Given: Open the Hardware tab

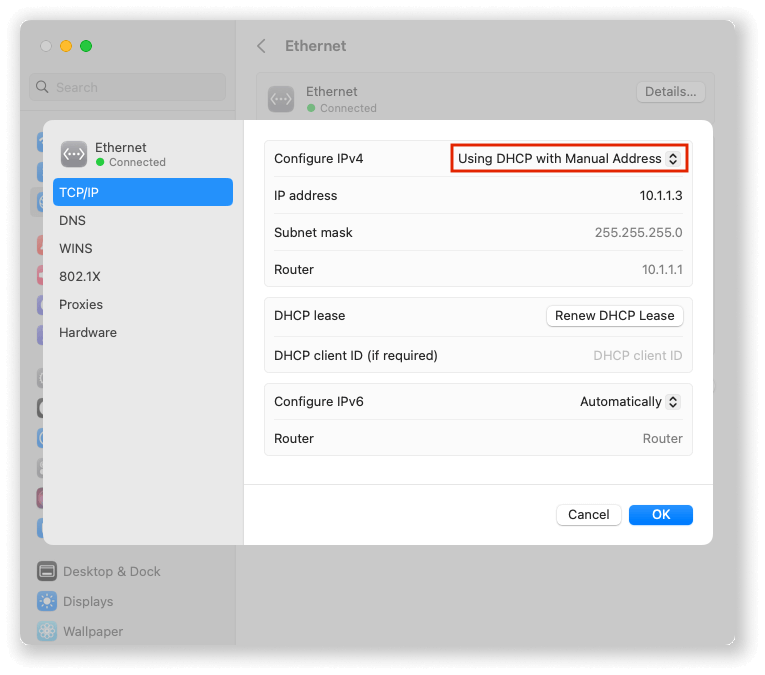Looking at the screenshot, I should pos(142,333).
